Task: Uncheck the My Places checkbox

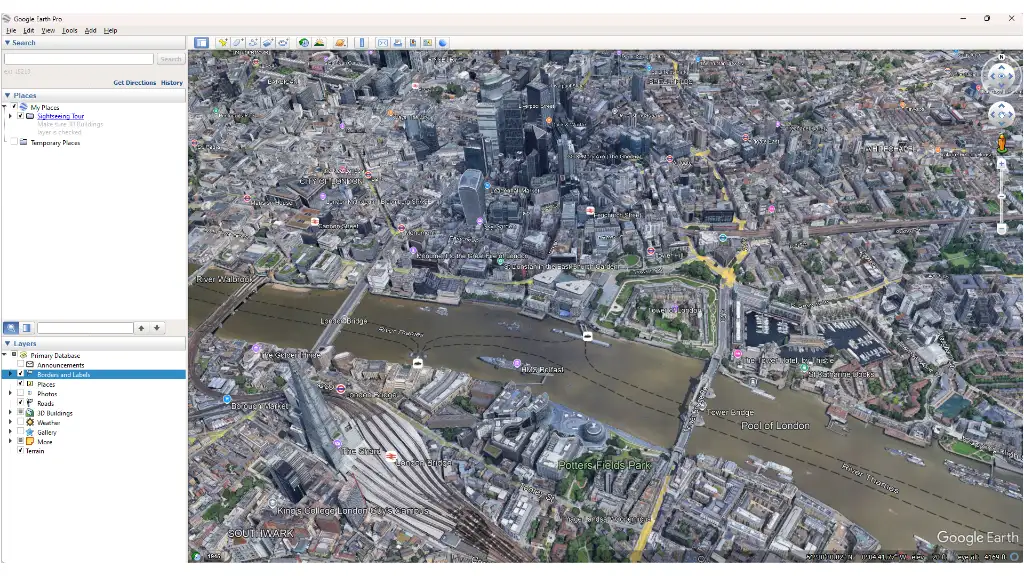Action: point(14,107)
